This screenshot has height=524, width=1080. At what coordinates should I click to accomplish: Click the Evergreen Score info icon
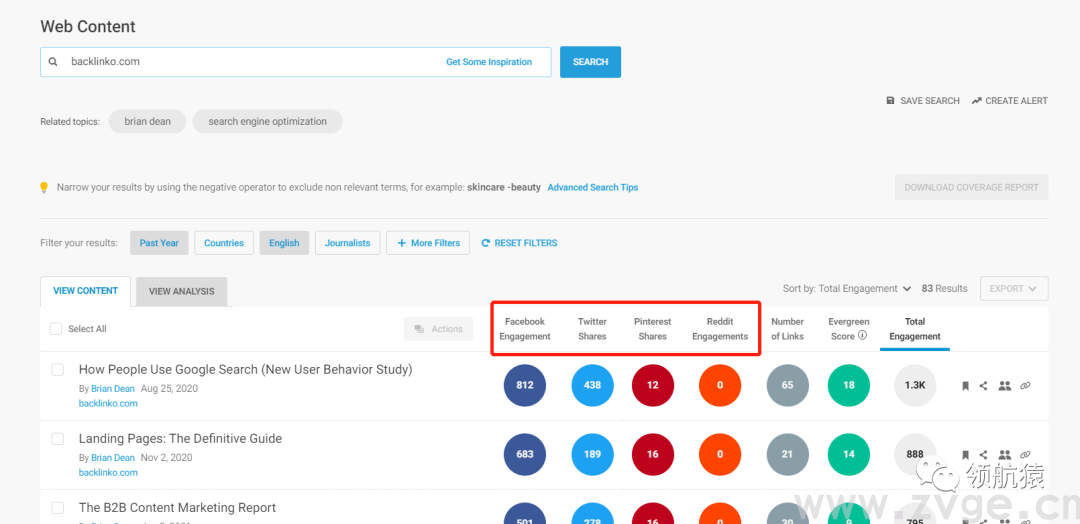point(862,336)
